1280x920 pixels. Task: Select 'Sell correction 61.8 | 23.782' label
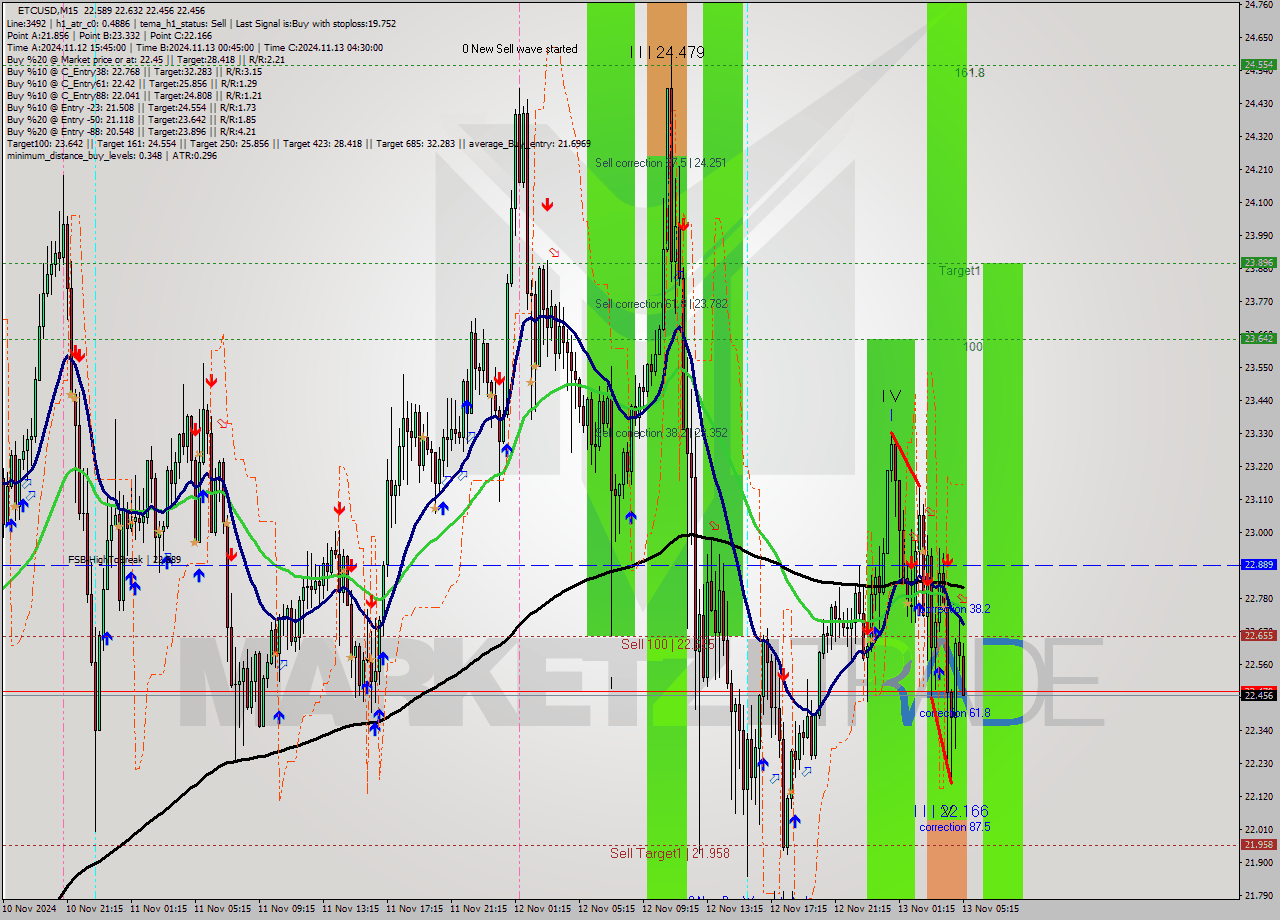(x=660, y=304)
